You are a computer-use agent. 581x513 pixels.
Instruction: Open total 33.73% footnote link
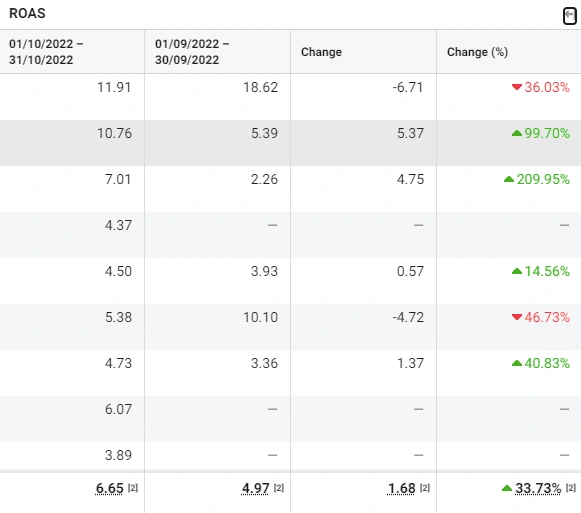tap(571, 488)
